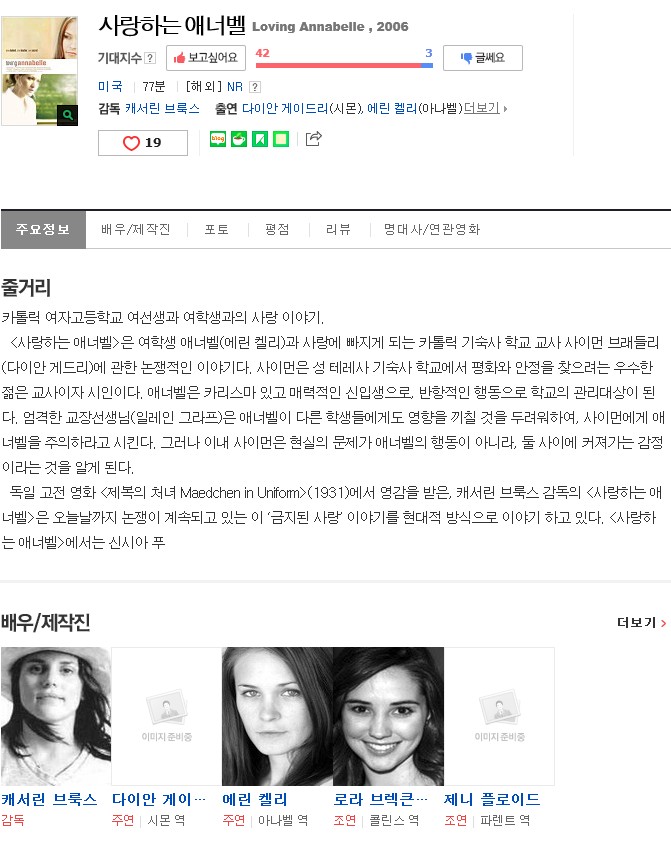Click the help icon next to NR
Viewport: 671px width, 846px height.
(255, 87)
